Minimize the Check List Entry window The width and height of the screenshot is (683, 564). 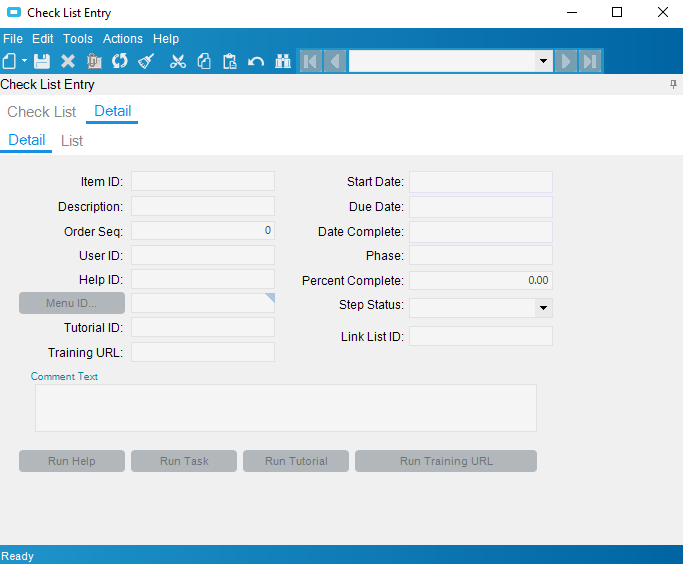572,13
